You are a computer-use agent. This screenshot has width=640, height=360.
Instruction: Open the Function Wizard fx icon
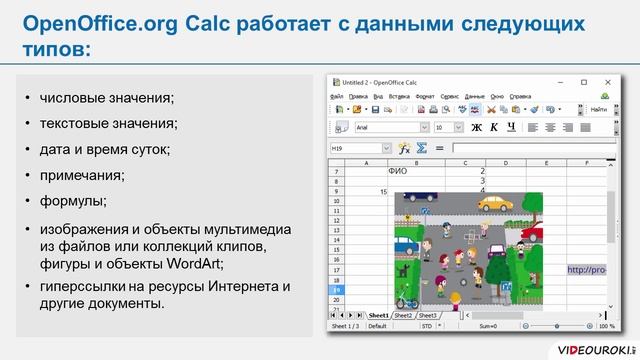click(x=404, y=148)
